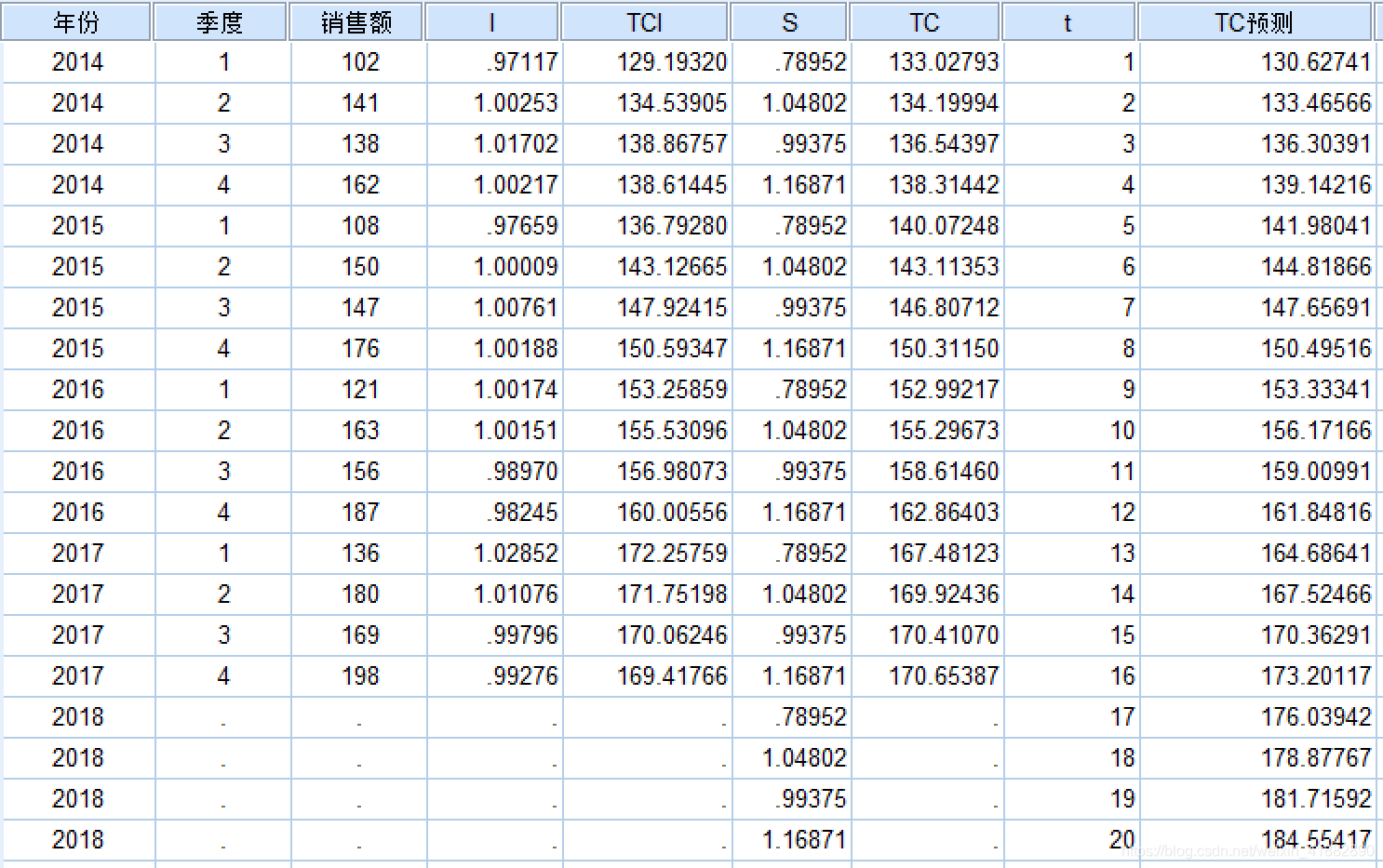Click TC预测 cell with value 130.62741
Screen dimensions: 1383x868
[1257, 62]
